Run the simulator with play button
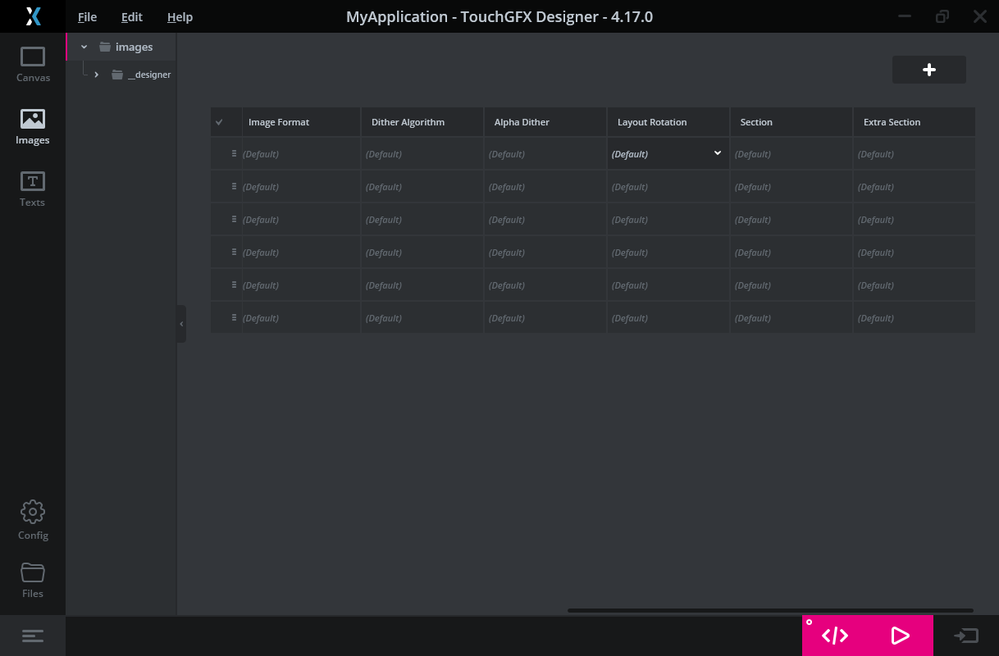This screenshot has width=999, height=656. pos(900,636)
